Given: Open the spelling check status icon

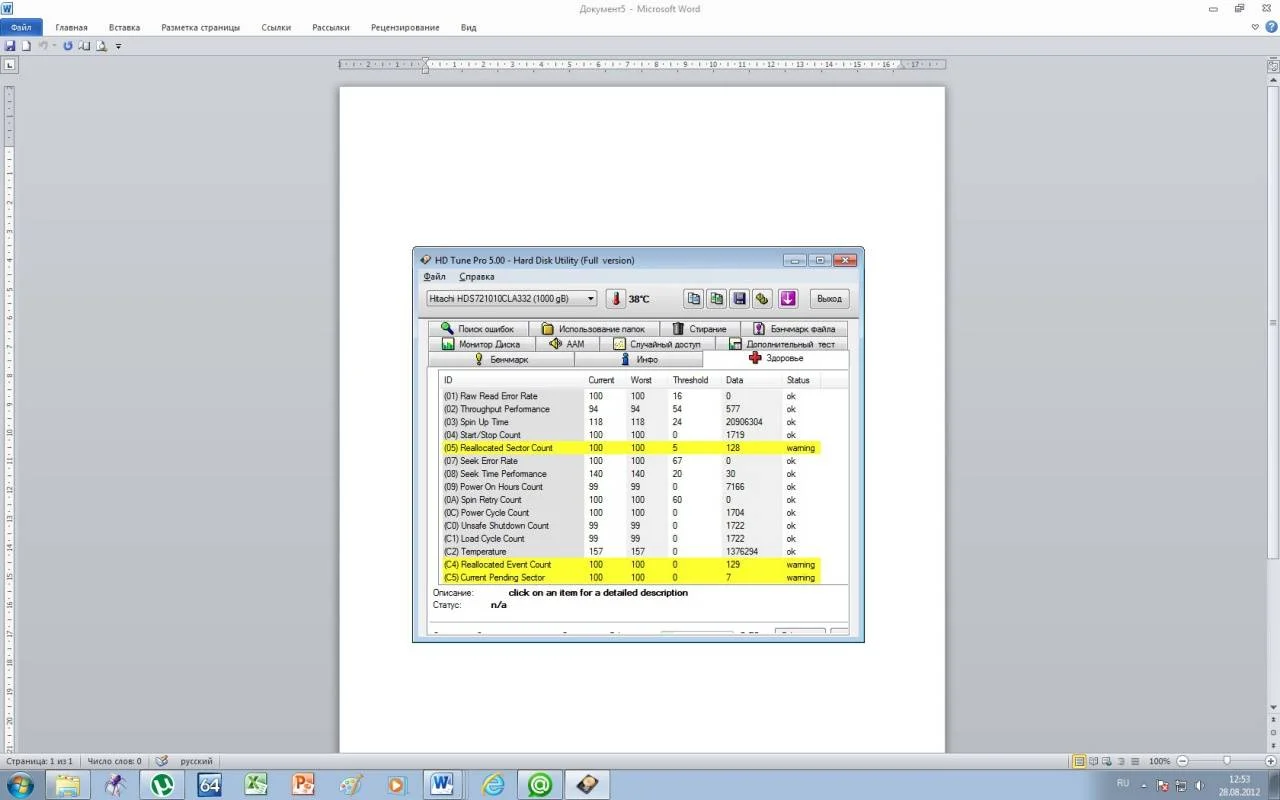Looking at the screenshot, I should pyautogui.click(x=161, y=761).
